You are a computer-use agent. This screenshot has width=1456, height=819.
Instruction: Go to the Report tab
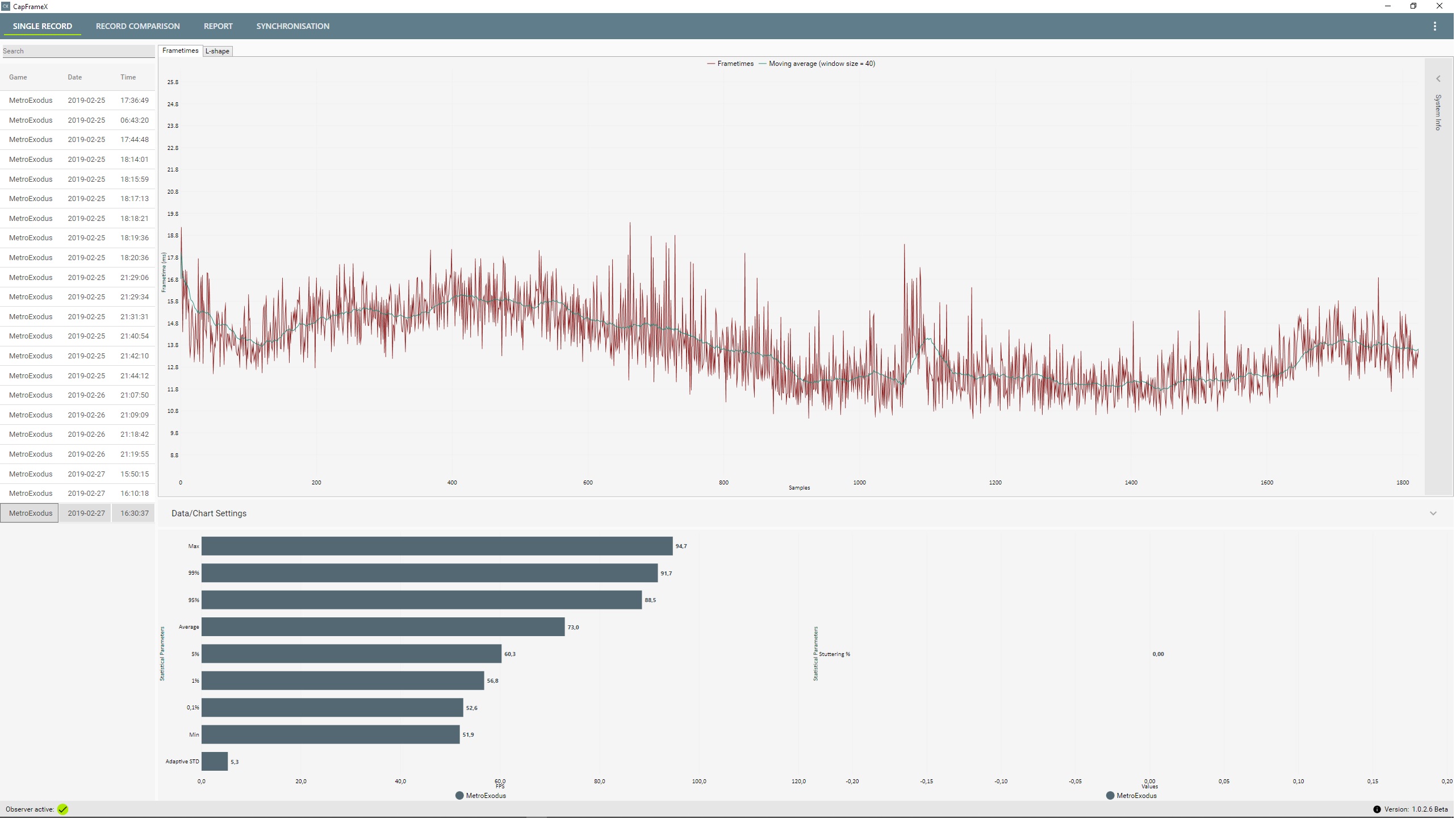[219, 26]
